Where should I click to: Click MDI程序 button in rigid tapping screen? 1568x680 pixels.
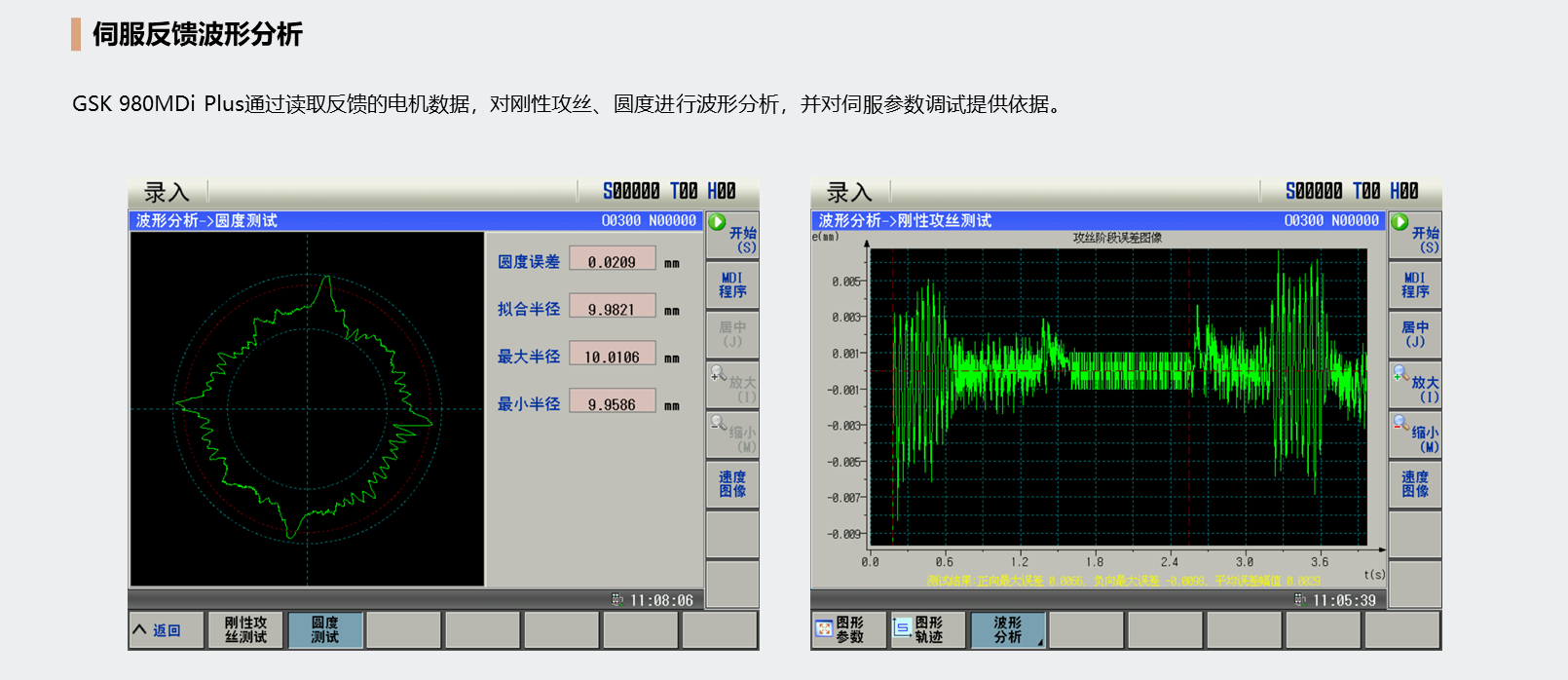[1415, 285]
